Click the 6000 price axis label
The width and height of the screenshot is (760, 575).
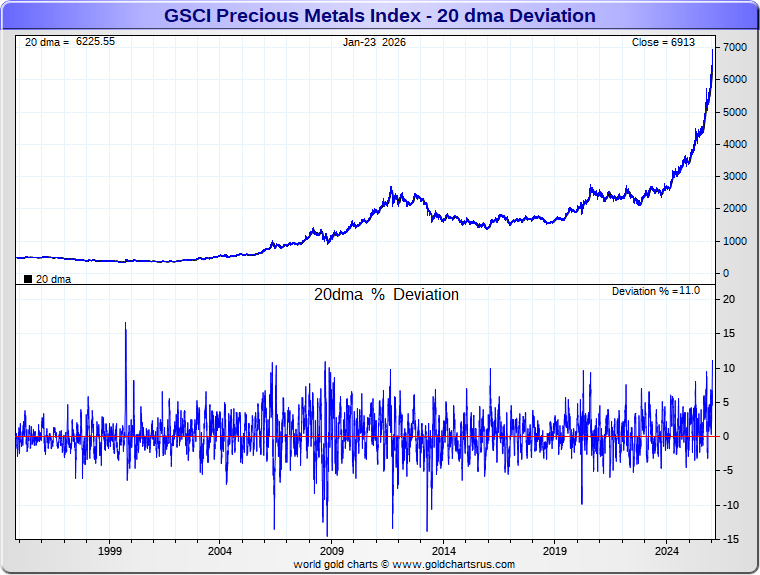[734, 80]
